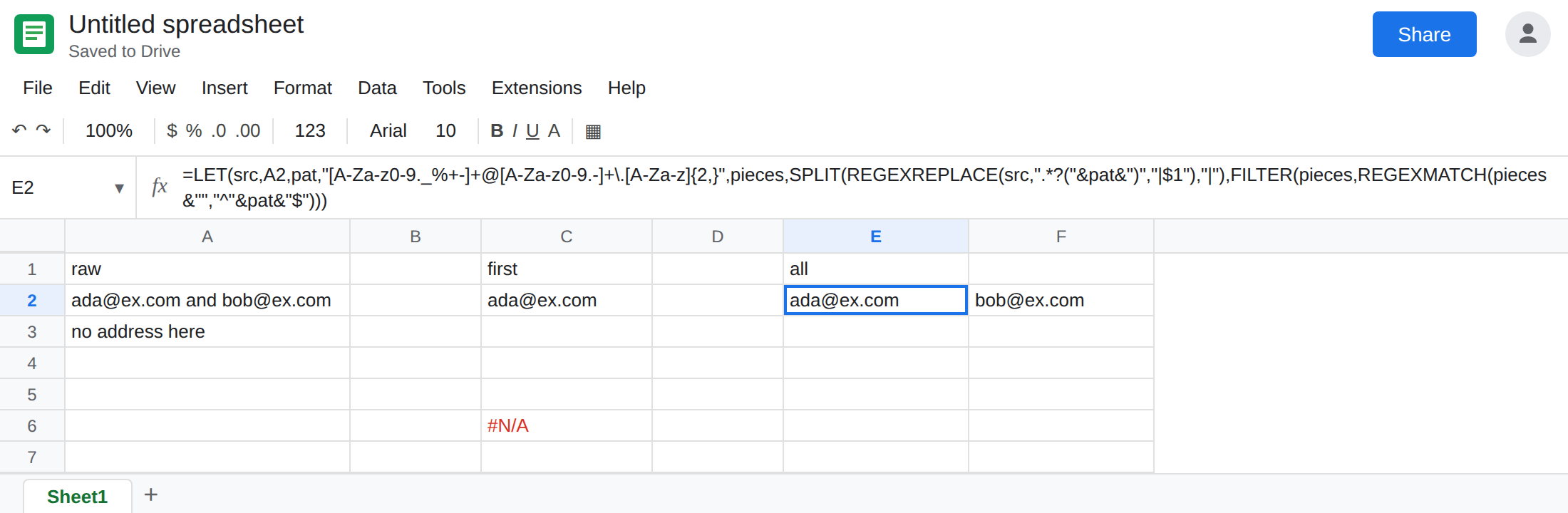The image size is (1568, 513).
Task: Open text color picker
Action: pyautogui.click(x=554, y=130)
